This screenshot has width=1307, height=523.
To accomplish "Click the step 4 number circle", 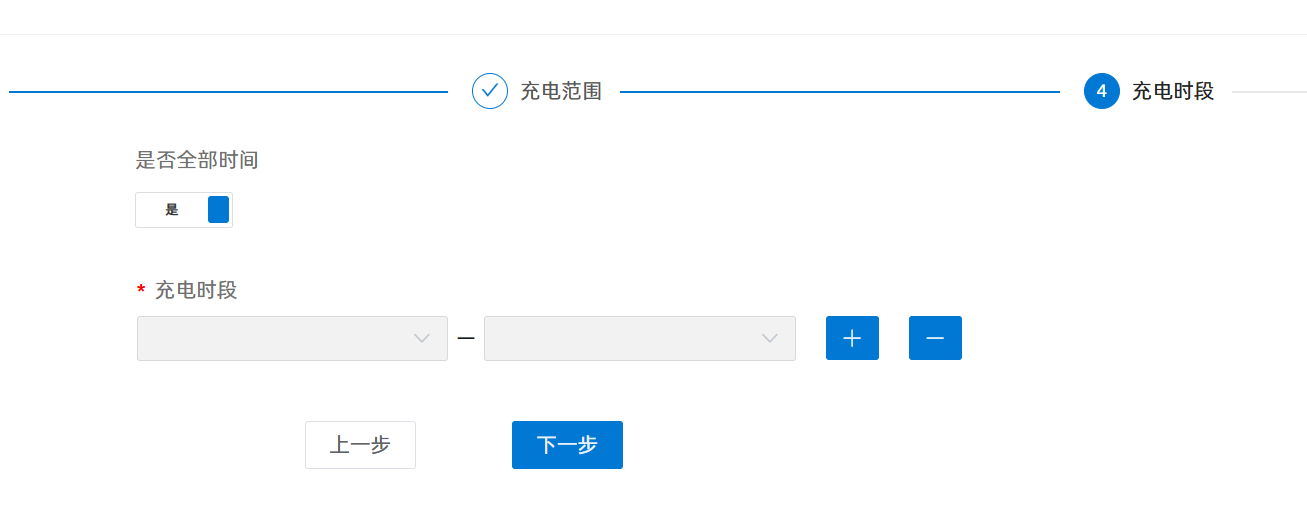I will (x=1101, y=91).
